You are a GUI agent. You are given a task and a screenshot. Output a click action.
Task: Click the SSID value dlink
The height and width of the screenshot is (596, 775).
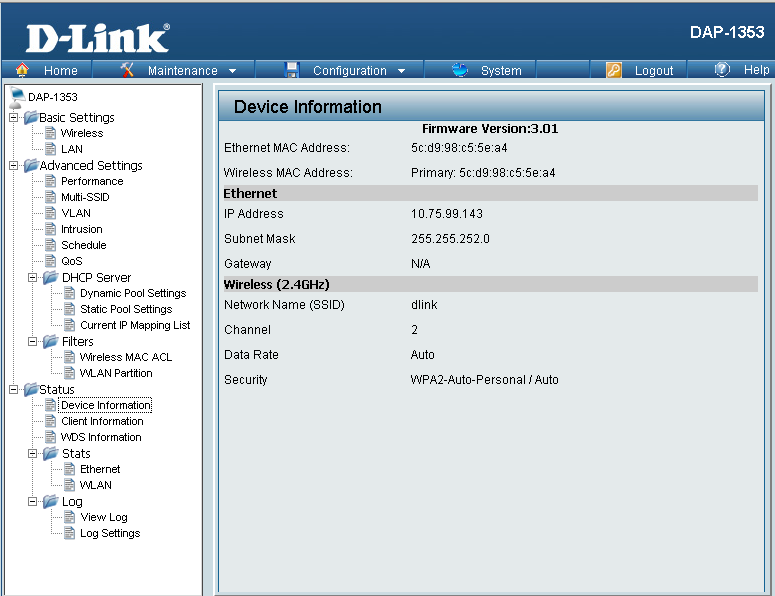point(424,304)
